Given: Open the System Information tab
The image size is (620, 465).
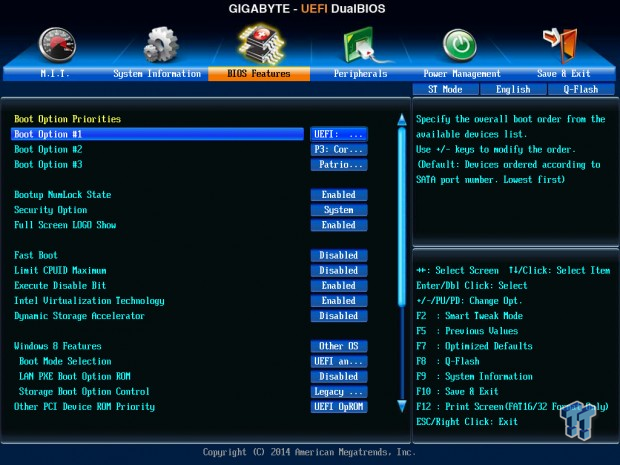Looking at the screenshot, I should click(x=157, y=74).
